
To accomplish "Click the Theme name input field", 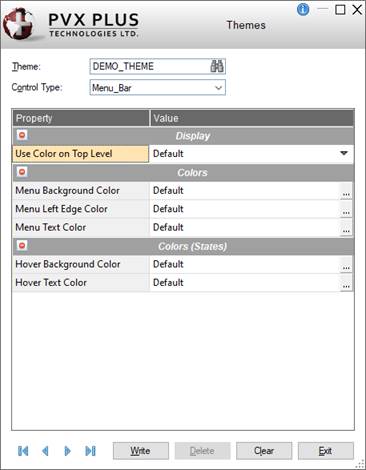I will (x=150, y=66).
